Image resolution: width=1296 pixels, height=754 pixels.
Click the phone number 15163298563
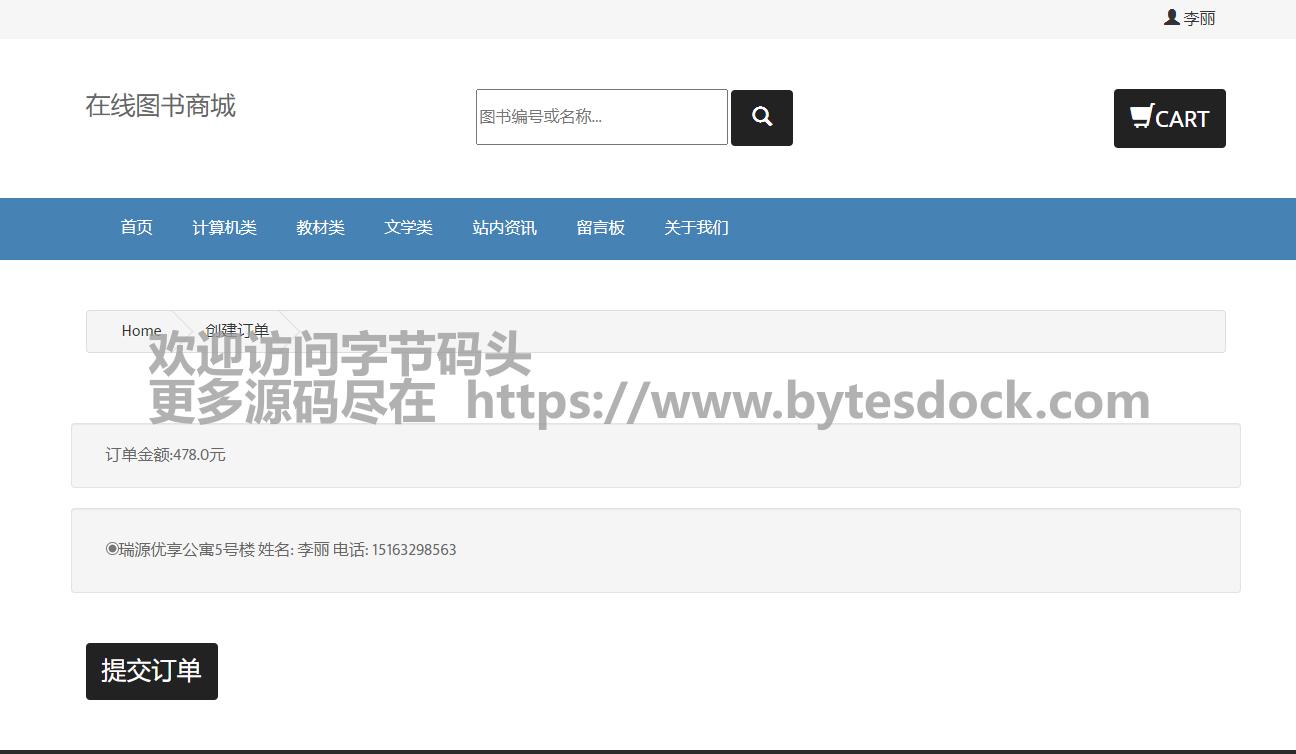click(x=414, y=550)
